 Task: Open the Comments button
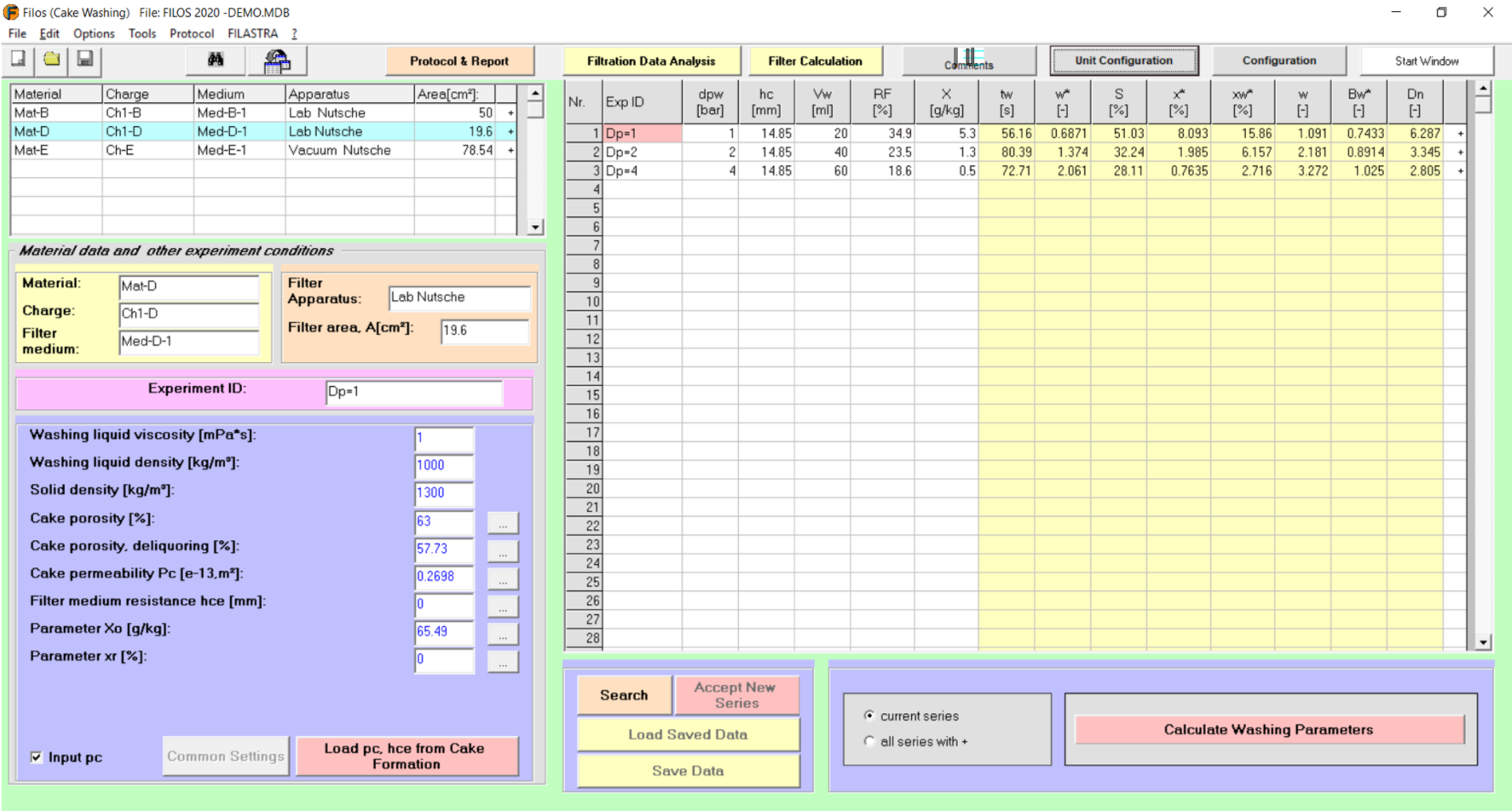[969, 60]
